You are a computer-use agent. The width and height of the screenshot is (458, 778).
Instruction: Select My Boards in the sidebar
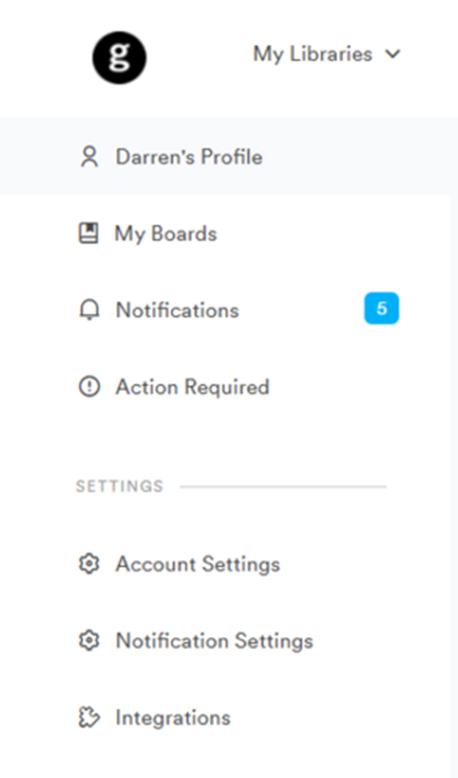coord(166,234)
